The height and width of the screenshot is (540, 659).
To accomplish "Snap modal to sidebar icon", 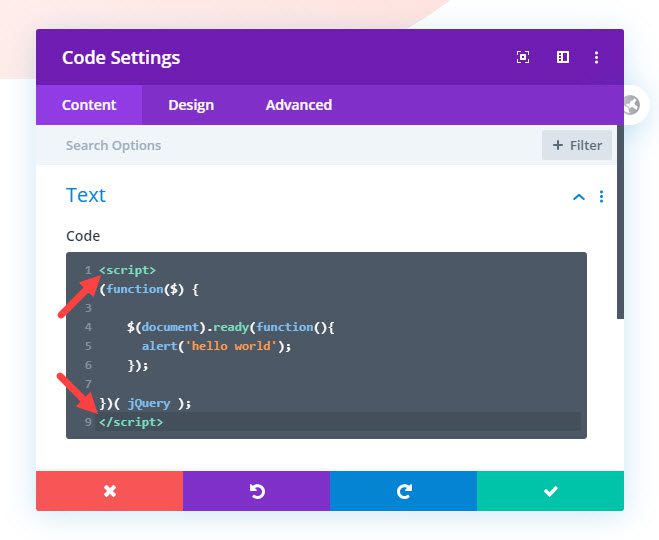I will [563, 57].
